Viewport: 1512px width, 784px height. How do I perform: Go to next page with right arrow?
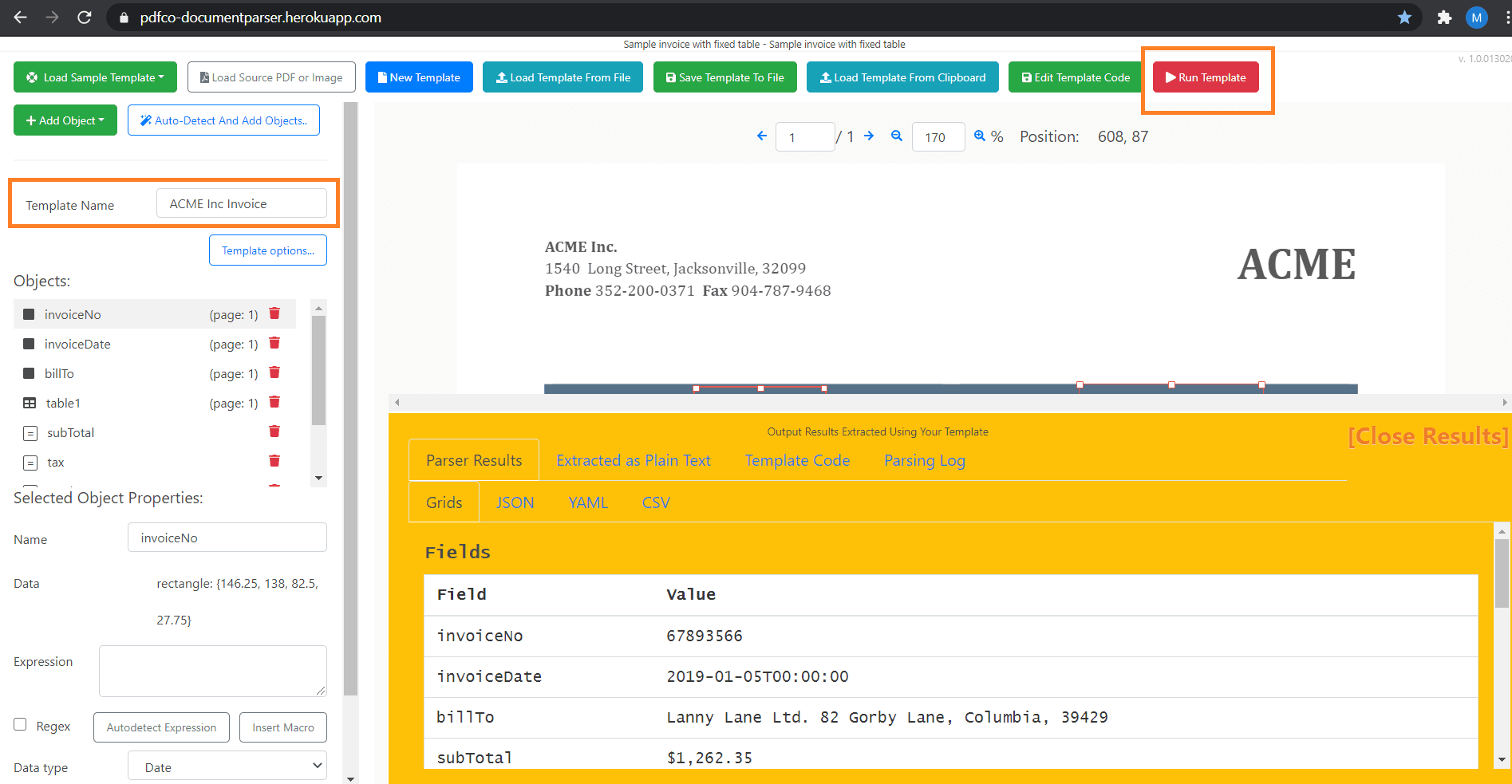[x=869, y=136]
